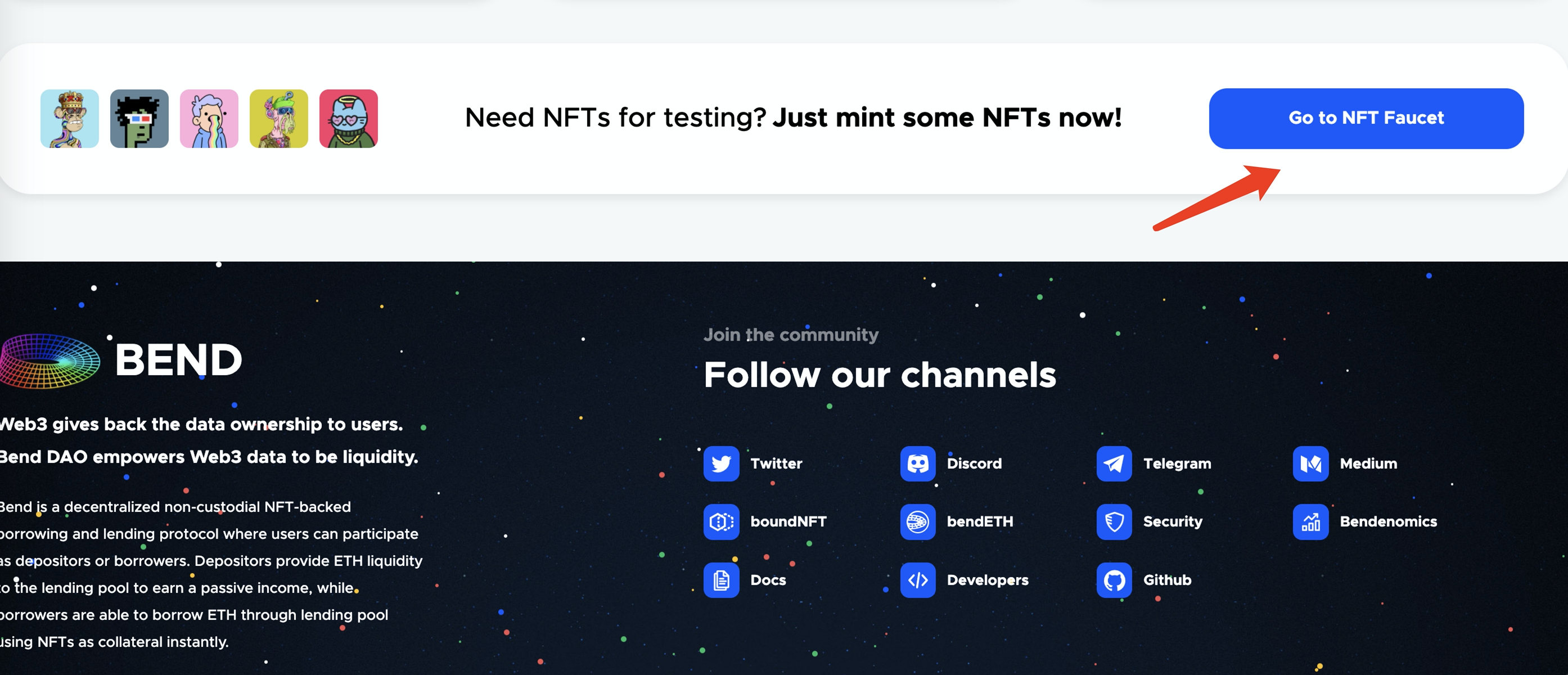The height and width of the screenshot is (675, 1568).
Task: Click the Bendenomics chart icon
Action: click(1310, 521)
